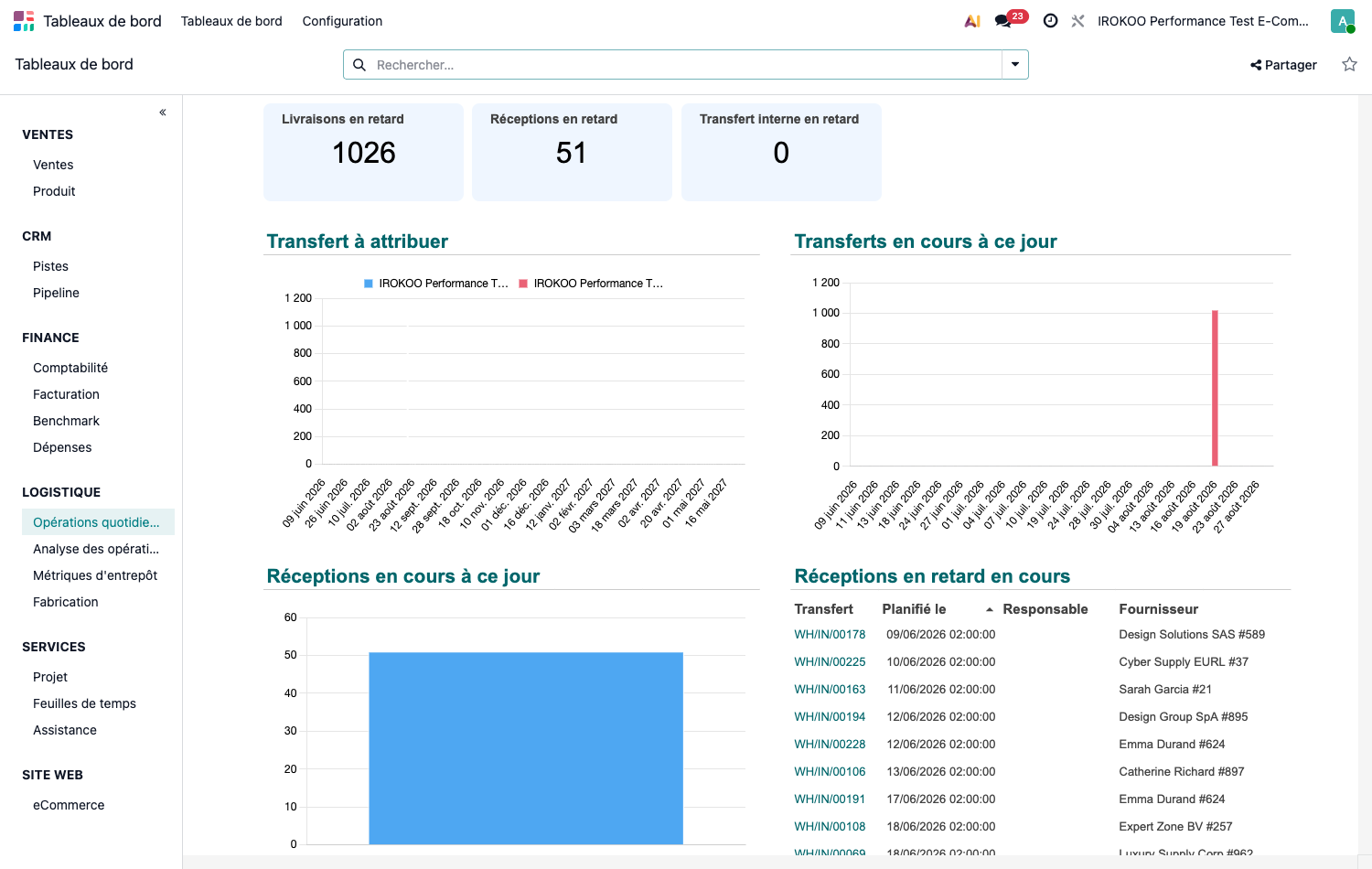Click the Partager button
The image size is (1372, 869).
(x=1283, y=65)
